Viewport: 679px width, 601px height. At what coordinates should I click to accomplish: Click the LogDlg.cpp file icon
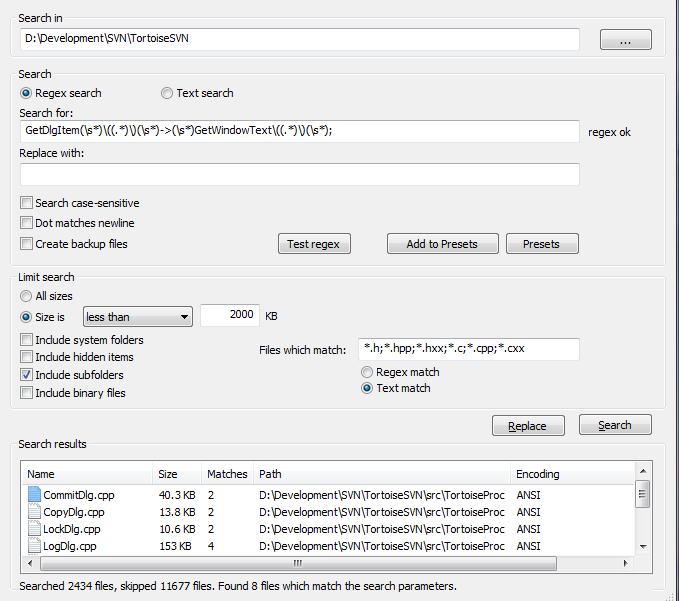[x=34, y=546]
